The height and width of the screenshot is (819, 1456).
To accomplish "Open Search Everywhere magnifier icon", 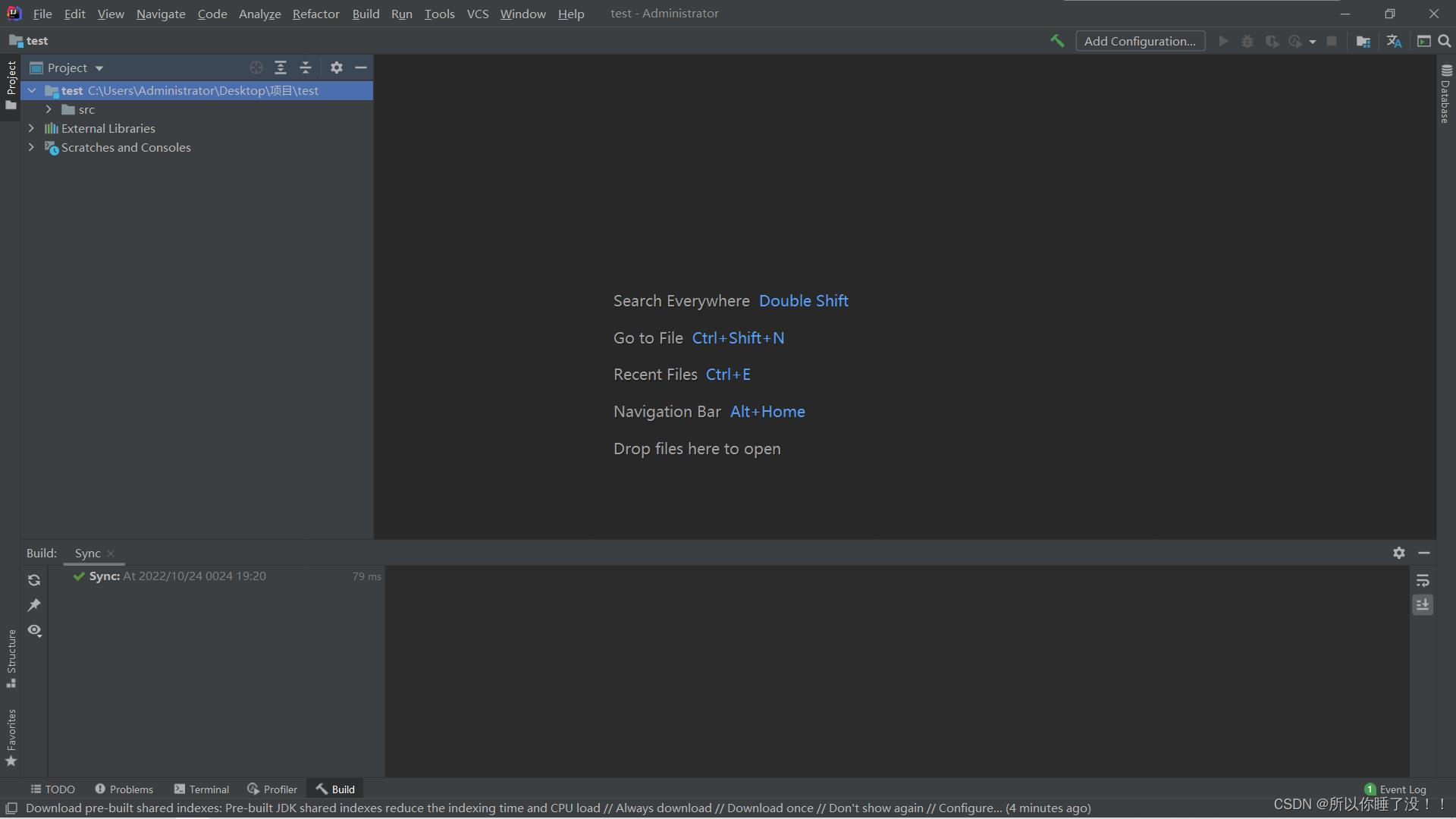I will 1445,42.
